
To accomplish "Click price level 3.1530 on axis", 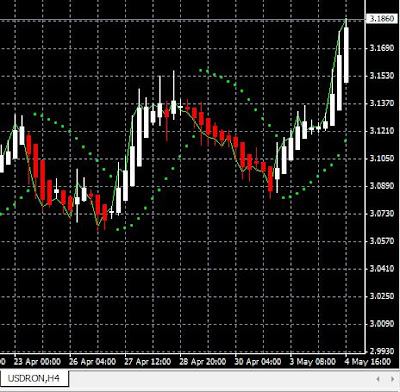I will coord(382,76).
